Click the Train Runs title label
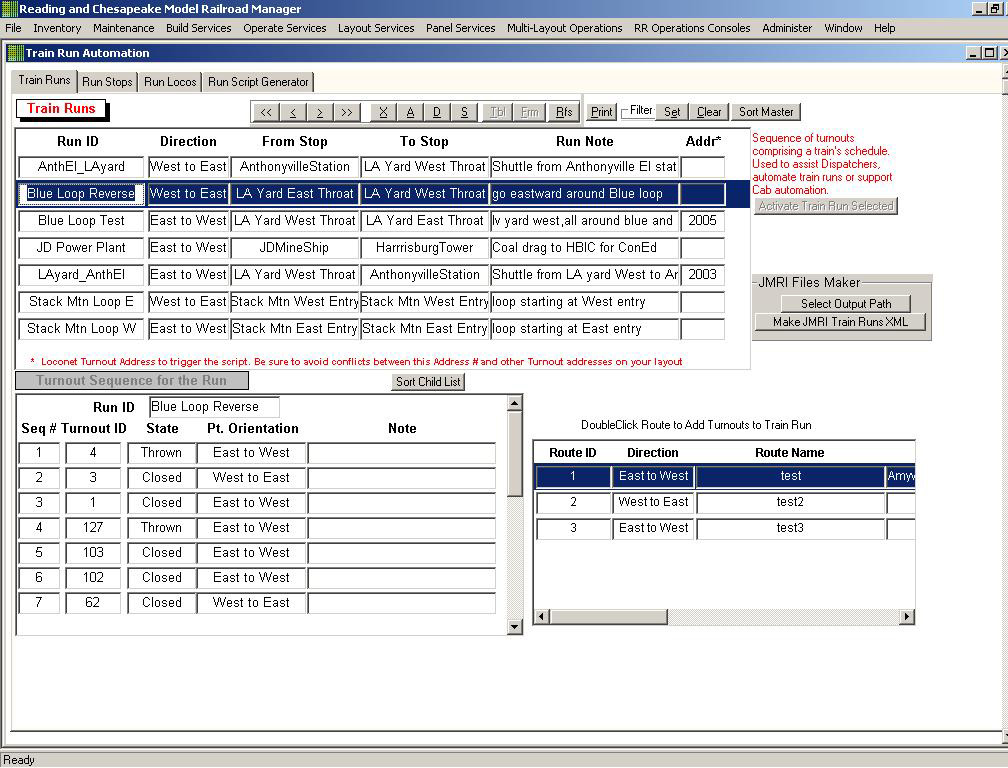Viewport: 1008px width, 768px height. 61,109
